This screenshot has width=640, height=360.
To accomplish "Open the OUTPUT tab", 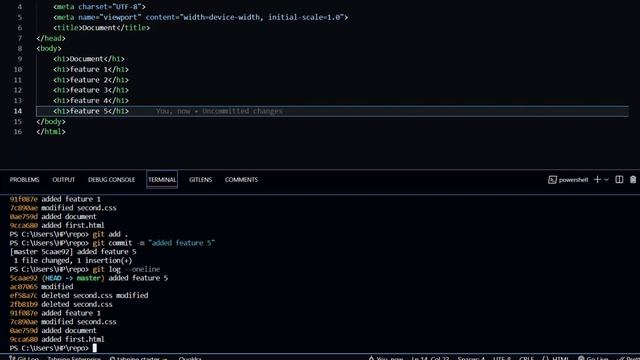I will click(64, 180).
